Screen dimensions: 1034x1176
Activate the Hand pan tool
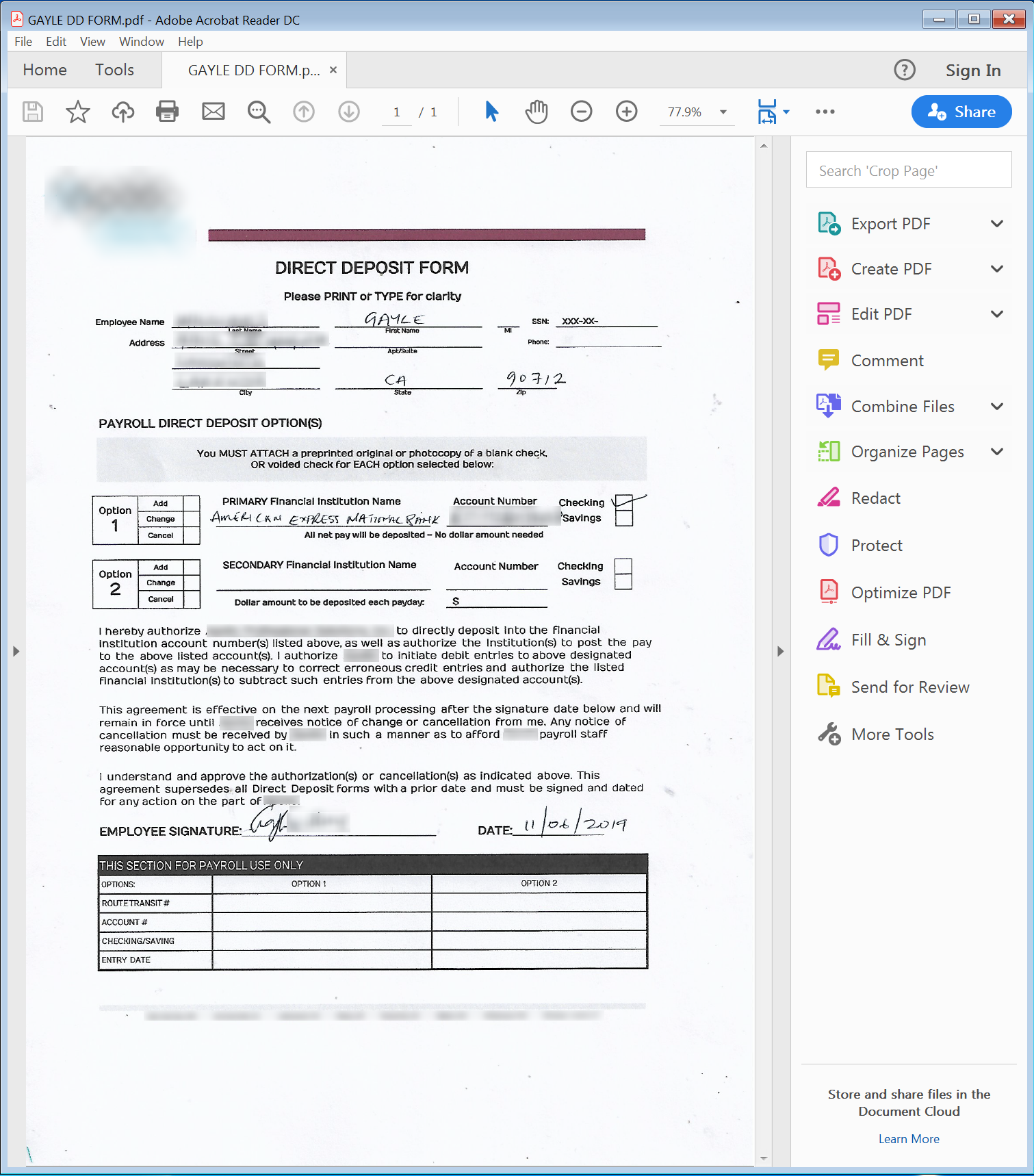[537, 112]
